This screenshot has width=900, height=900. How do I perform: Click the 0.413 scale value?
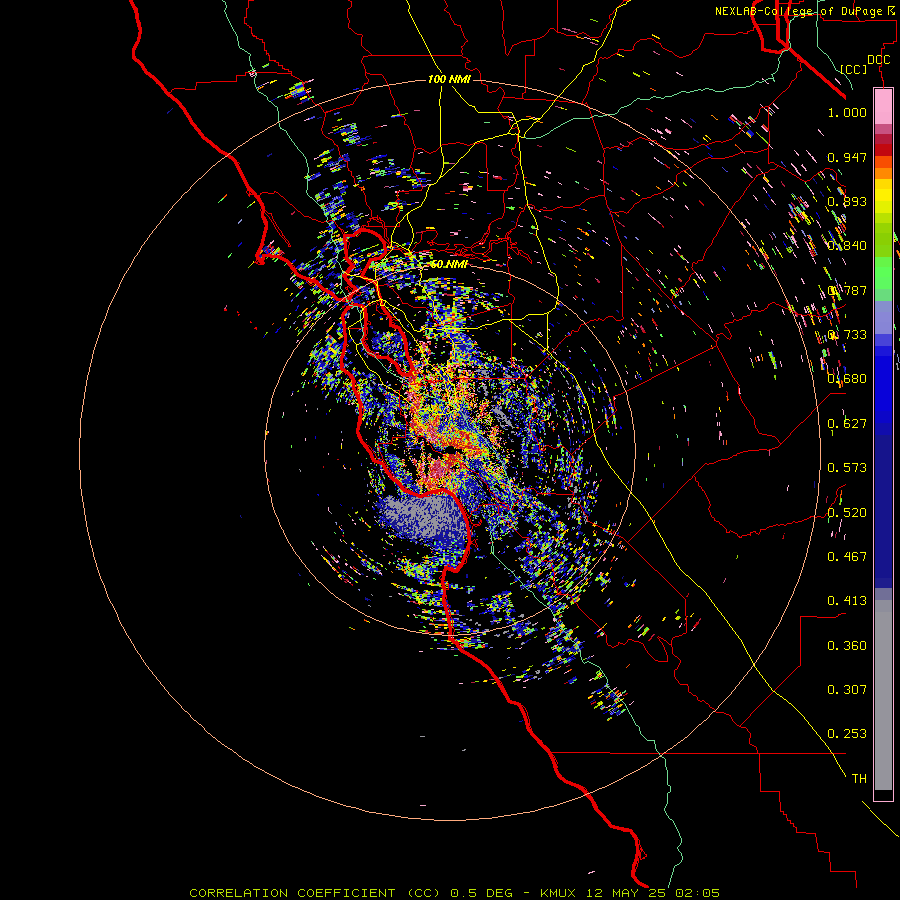pos(847,601)
